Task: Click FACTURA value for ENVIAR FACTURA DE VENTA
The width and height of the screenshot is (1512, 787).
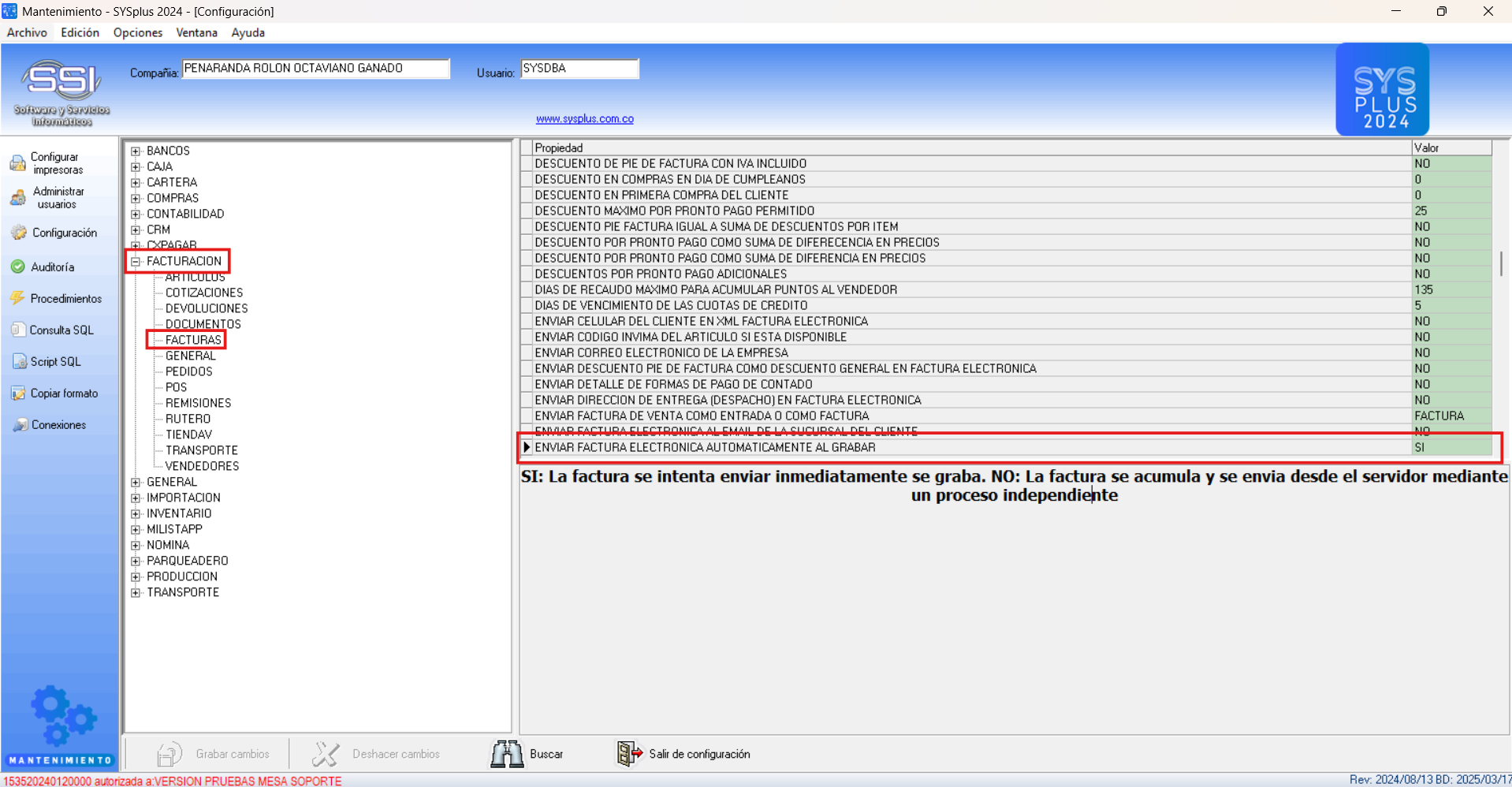Action: (x=1451, y=416)
